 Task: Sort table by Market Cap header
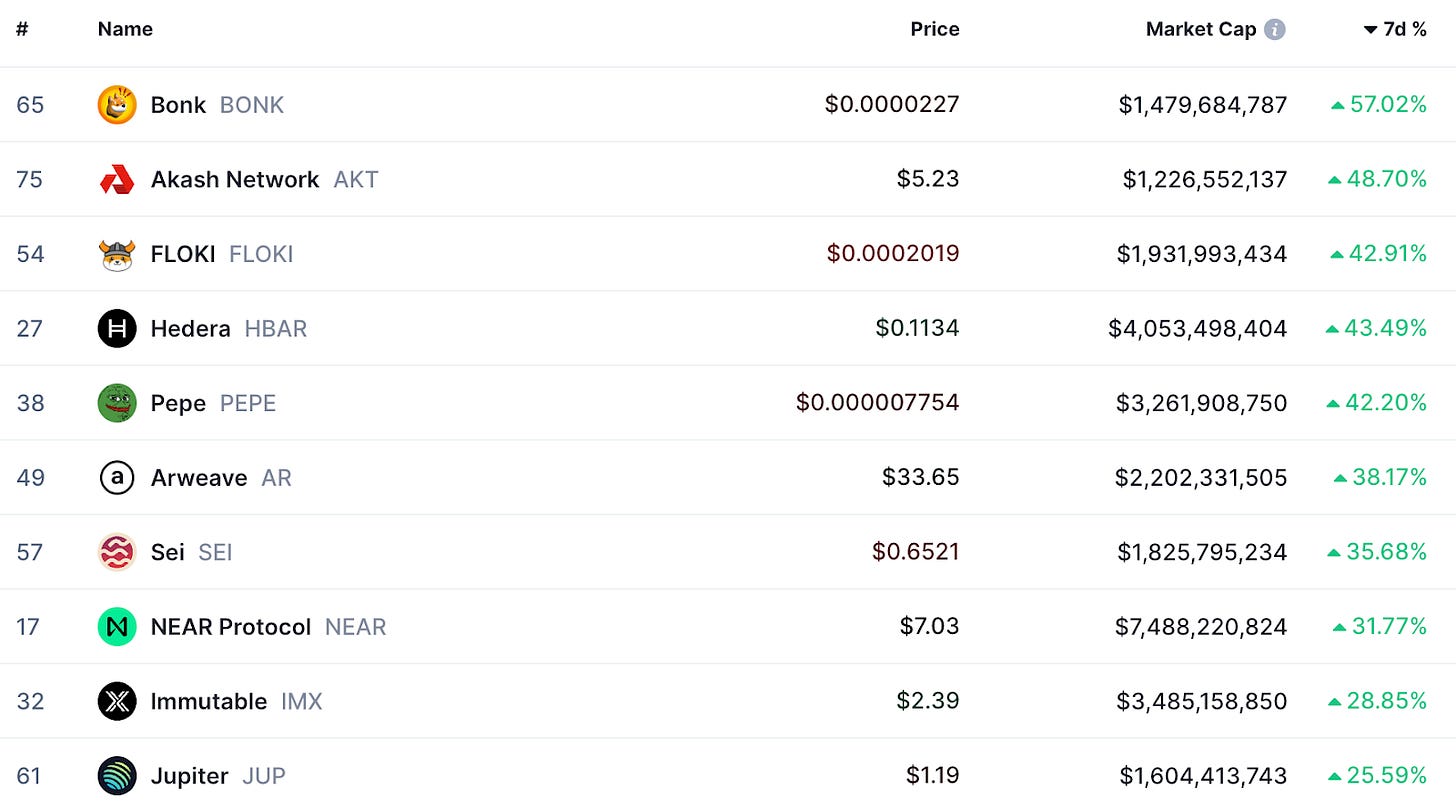[1201, 30]
